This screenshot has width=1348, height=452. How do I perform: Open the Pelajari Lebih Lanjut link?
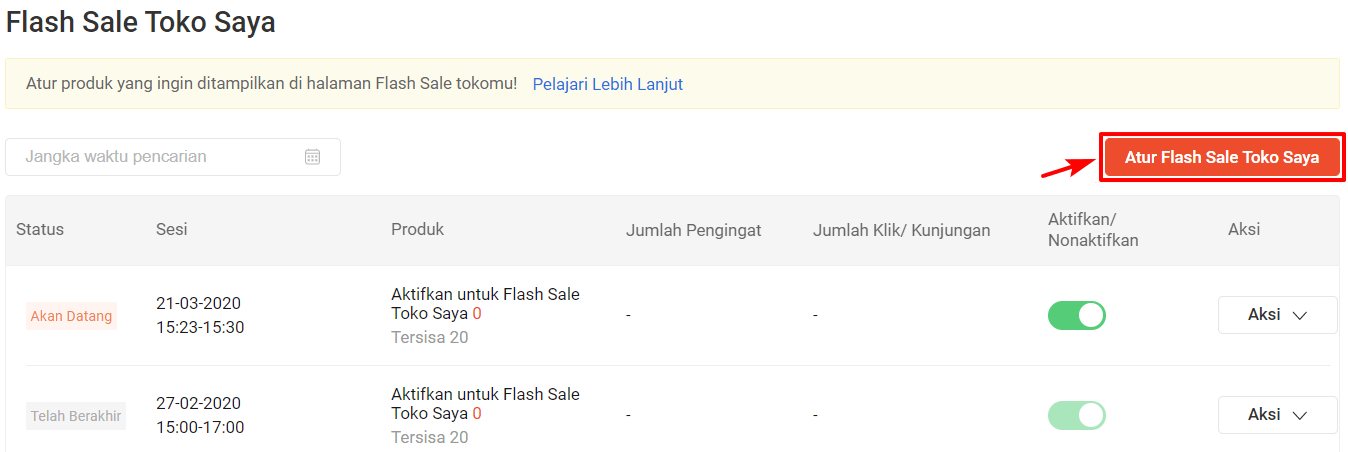[x=607, y=84]
